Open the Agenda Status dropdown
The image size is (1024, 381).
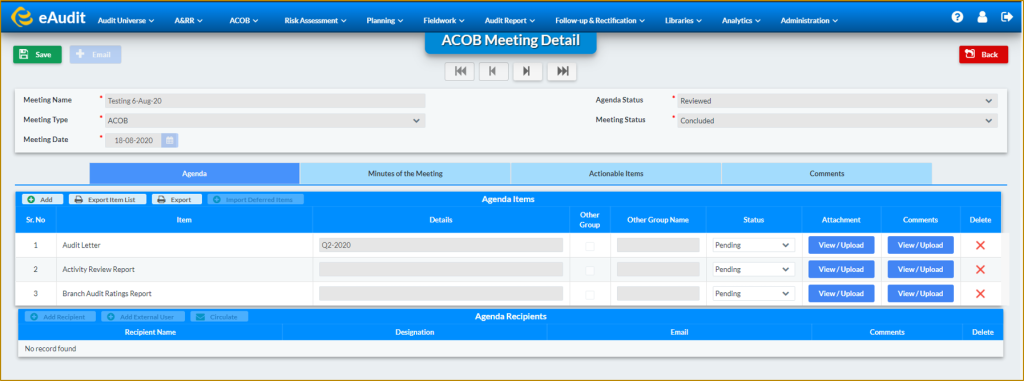tap(837, 101)
